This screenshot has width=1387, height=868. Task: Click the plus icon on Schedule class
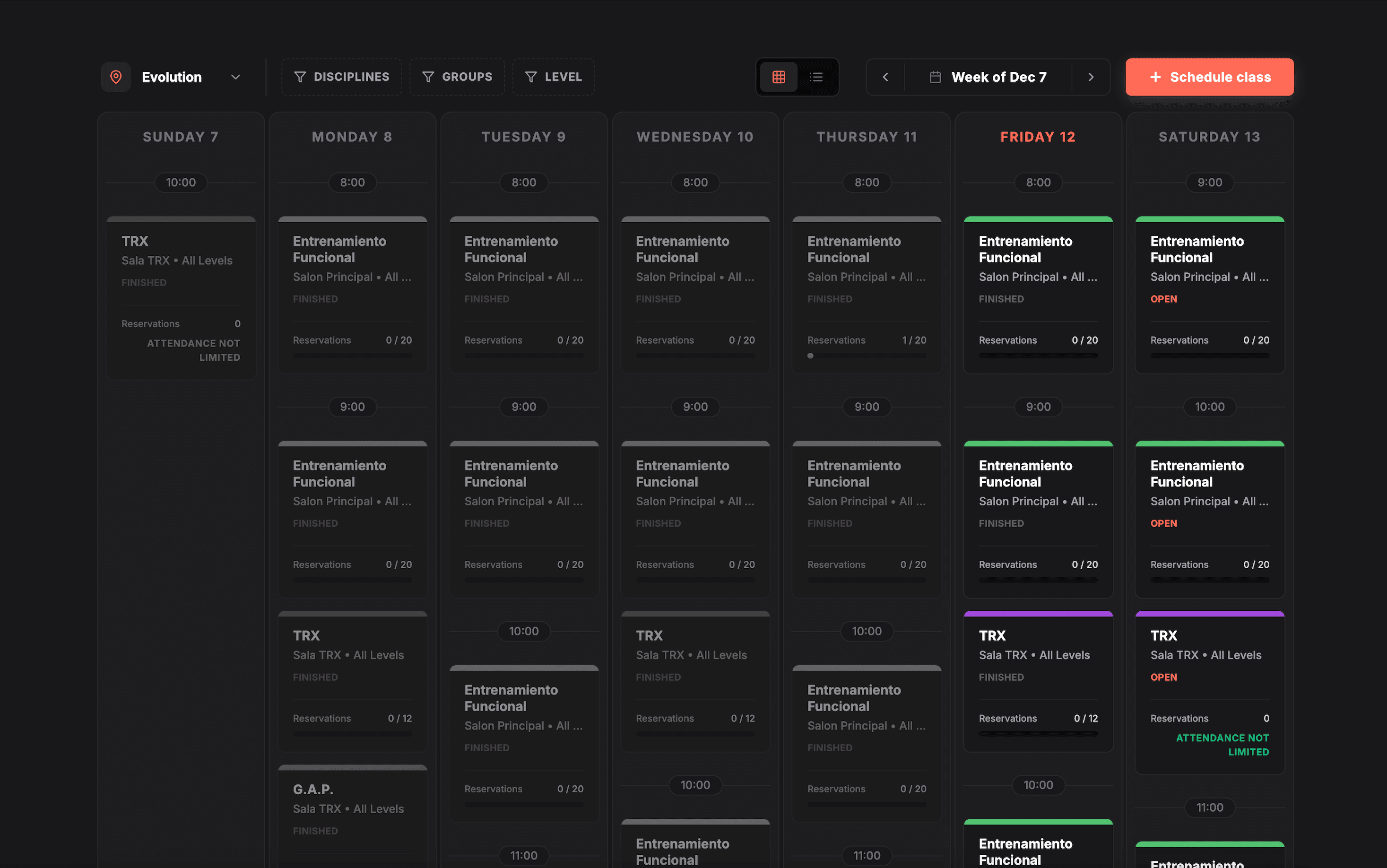pyautogui.click(x=1154, y=77)
